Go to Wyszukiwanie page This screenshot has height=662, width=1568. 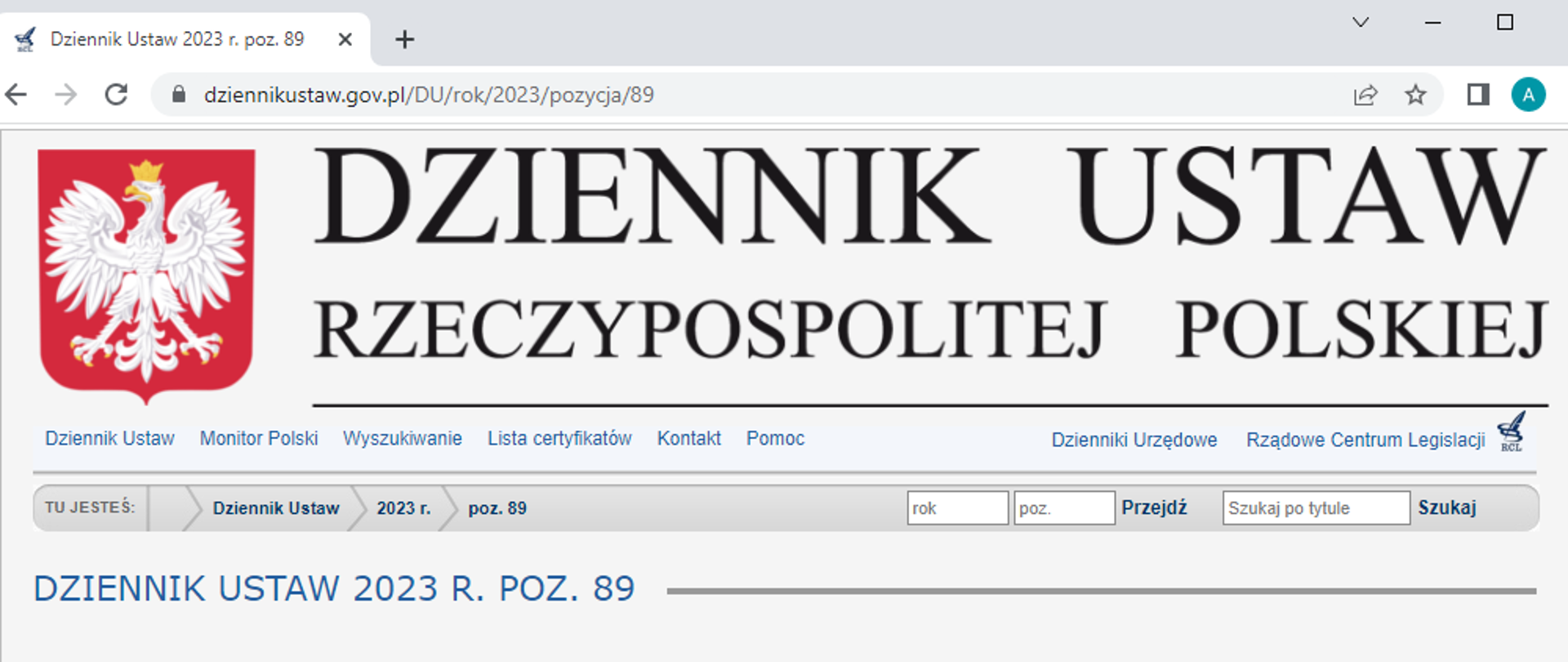pyautogui.click(x=403, y=439)
